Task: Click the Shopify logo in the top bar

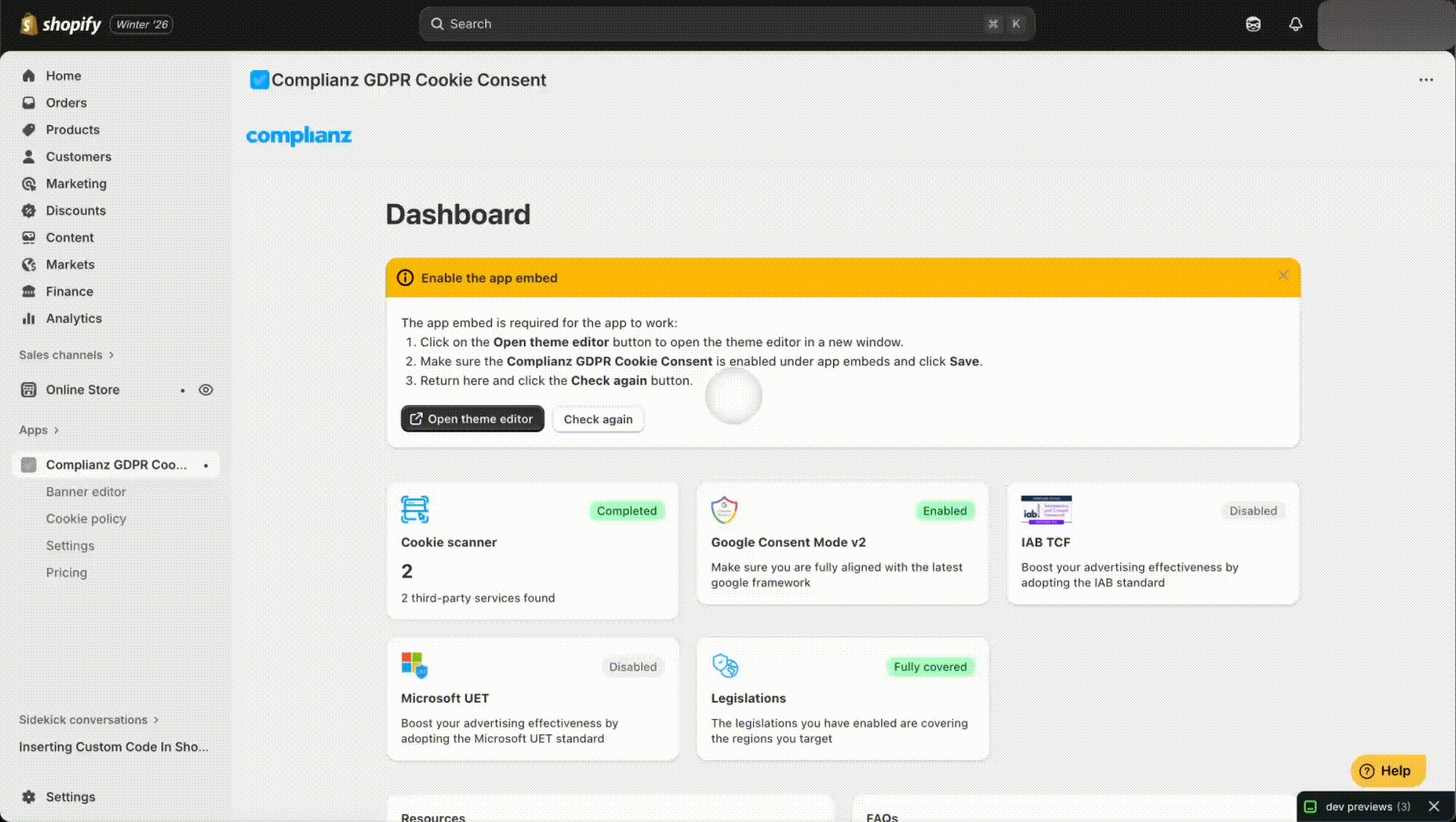Action: point(61,24)
